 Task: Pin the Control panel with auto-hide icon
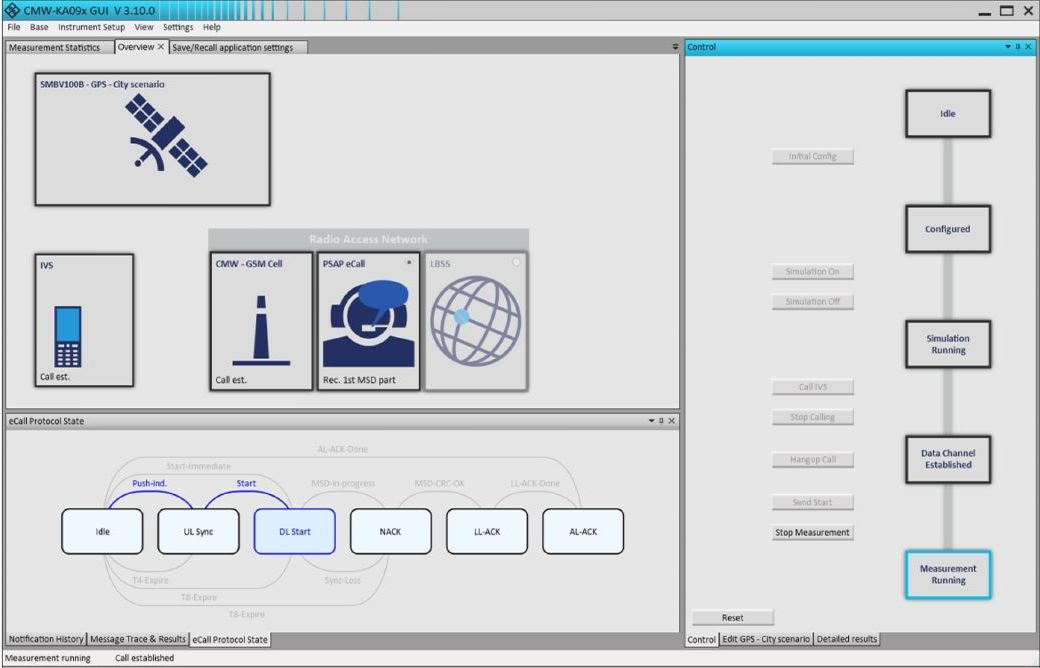pos(1018,47)
